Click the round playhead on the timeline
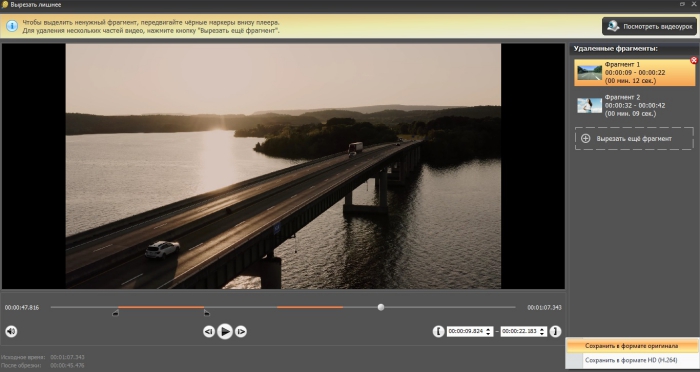 (x=381, y=307)
